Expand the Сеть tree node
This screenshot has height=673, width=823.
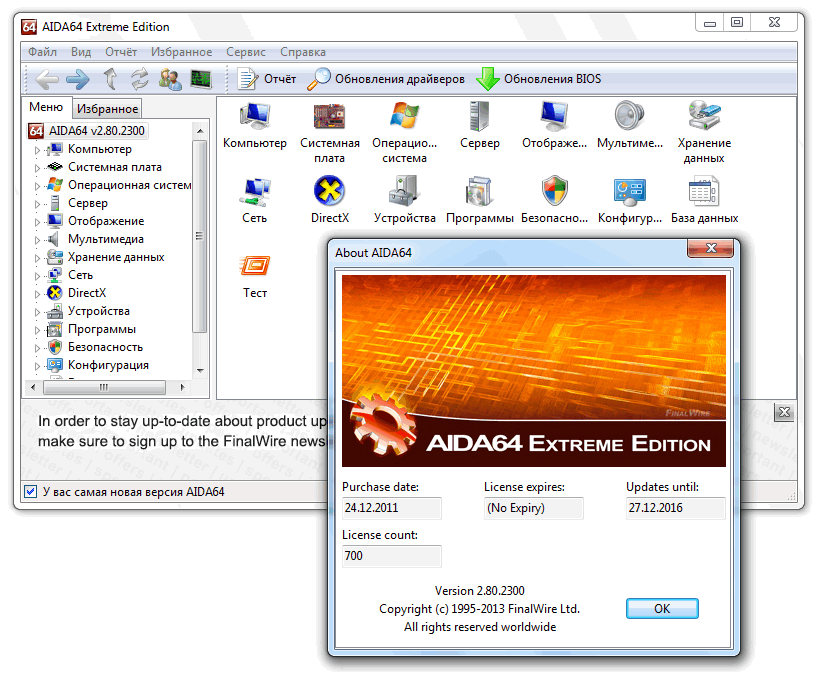tap(37, 276)
